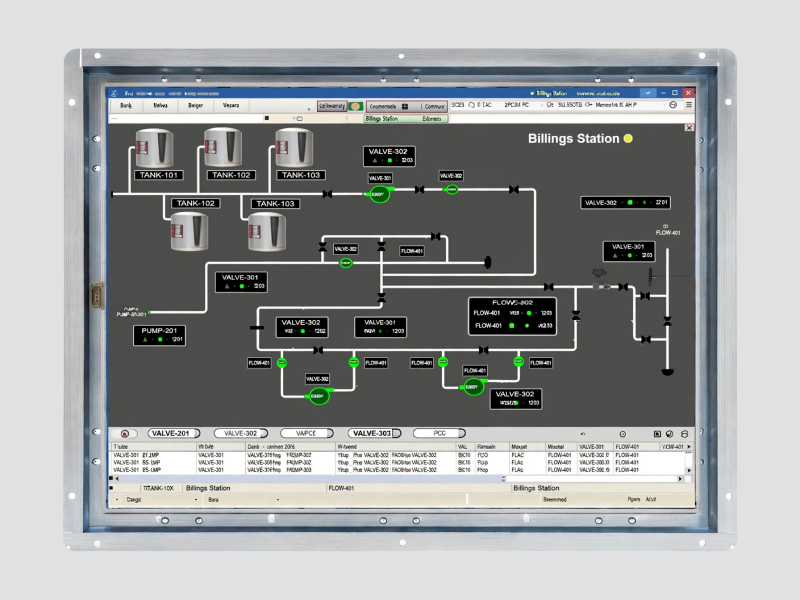Click the Billings Station field in the status bar left half
The image size is (800, 600).
pyautogui.click(x=254, y=488)
